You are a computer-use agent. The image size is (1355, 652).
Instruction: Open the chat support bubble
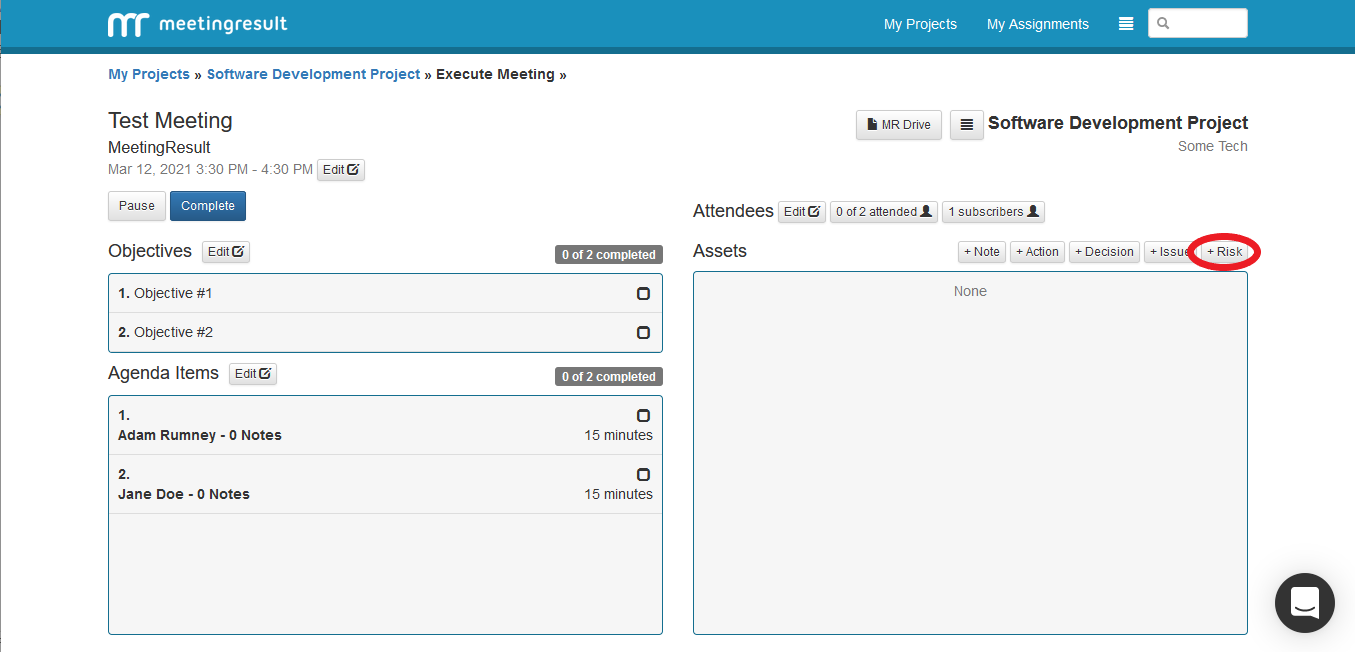click(1304, 602)
